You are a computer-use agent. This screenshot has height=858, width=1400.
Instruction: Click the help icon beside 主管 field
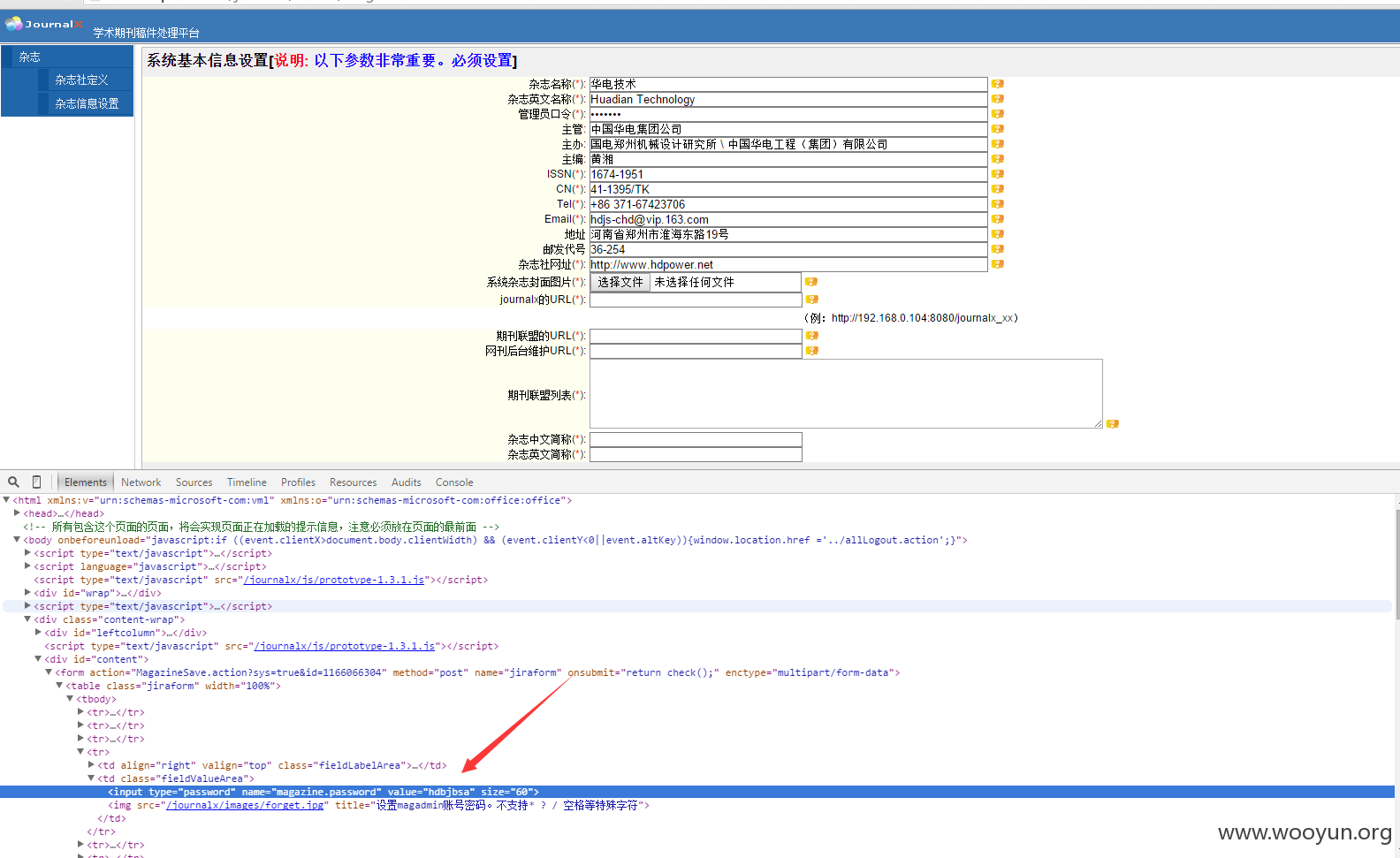[997, 129]
